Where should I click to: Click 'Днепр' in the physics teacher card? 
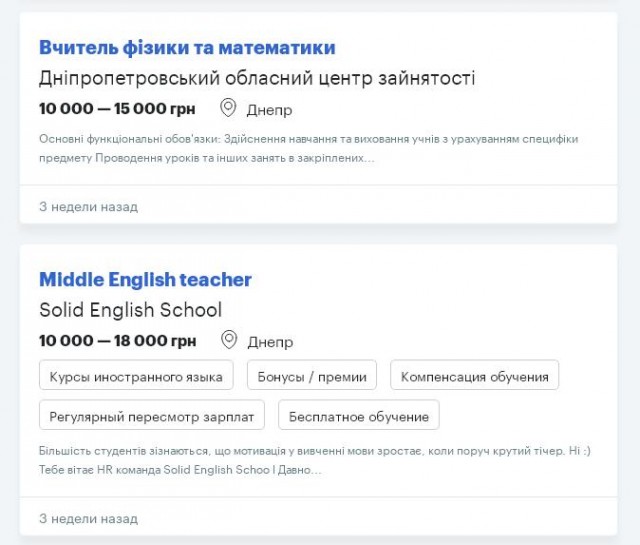(269, 110)
